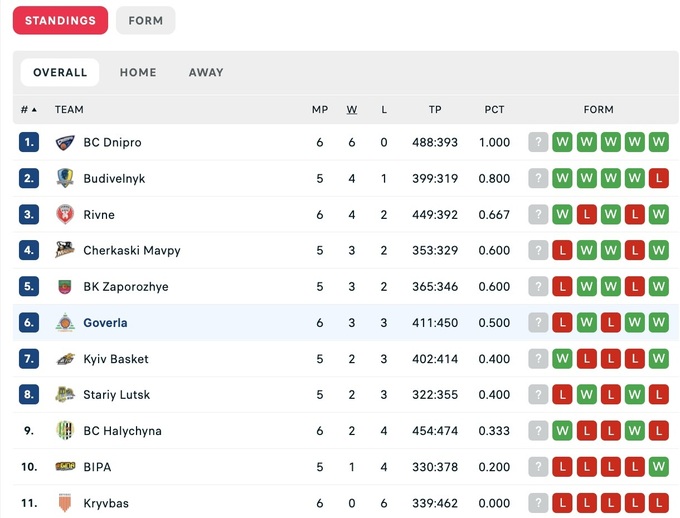680x518 pixels.
Task: Click BC Dnipro's gray question mark form badge
Action: pos(538,143)
